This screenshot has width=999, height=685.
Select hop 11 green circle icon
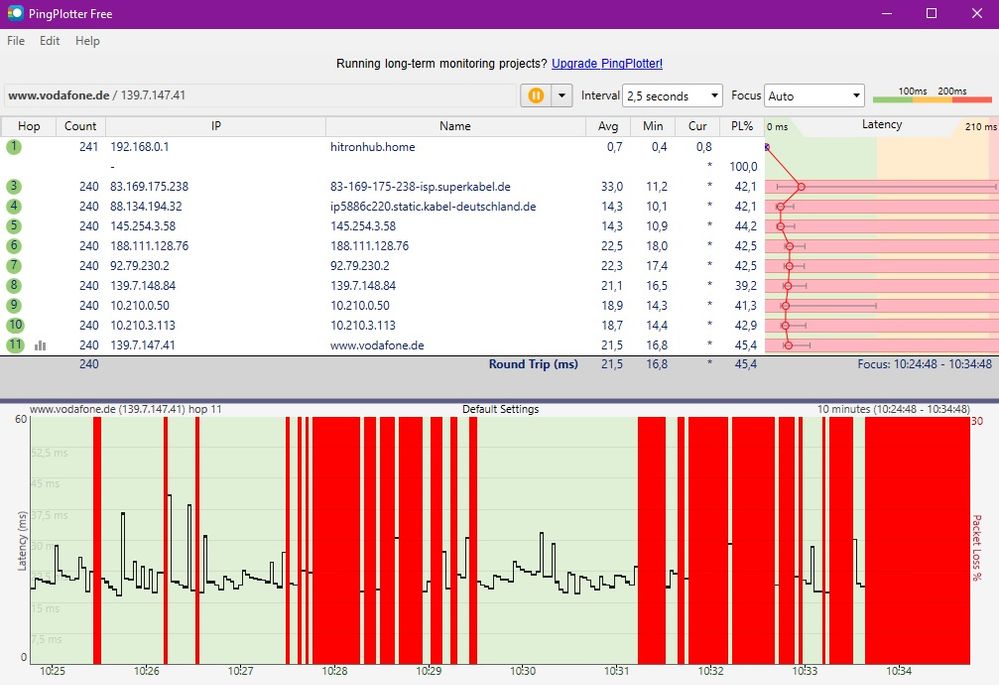click(x=15, y=345)
